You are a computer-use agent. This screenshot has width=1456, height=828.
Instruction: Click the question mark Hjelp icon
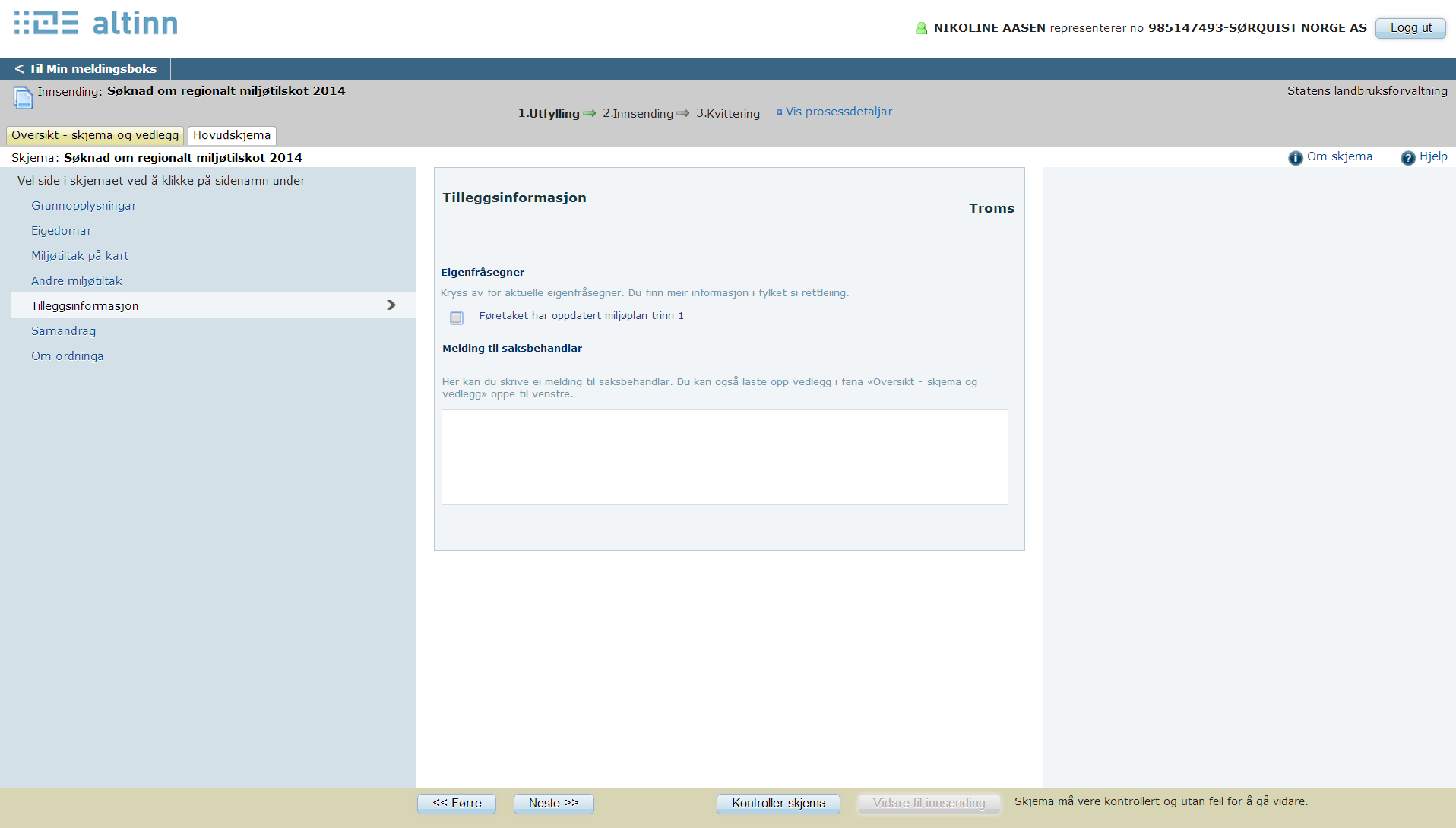click(x=1407, y=157)
